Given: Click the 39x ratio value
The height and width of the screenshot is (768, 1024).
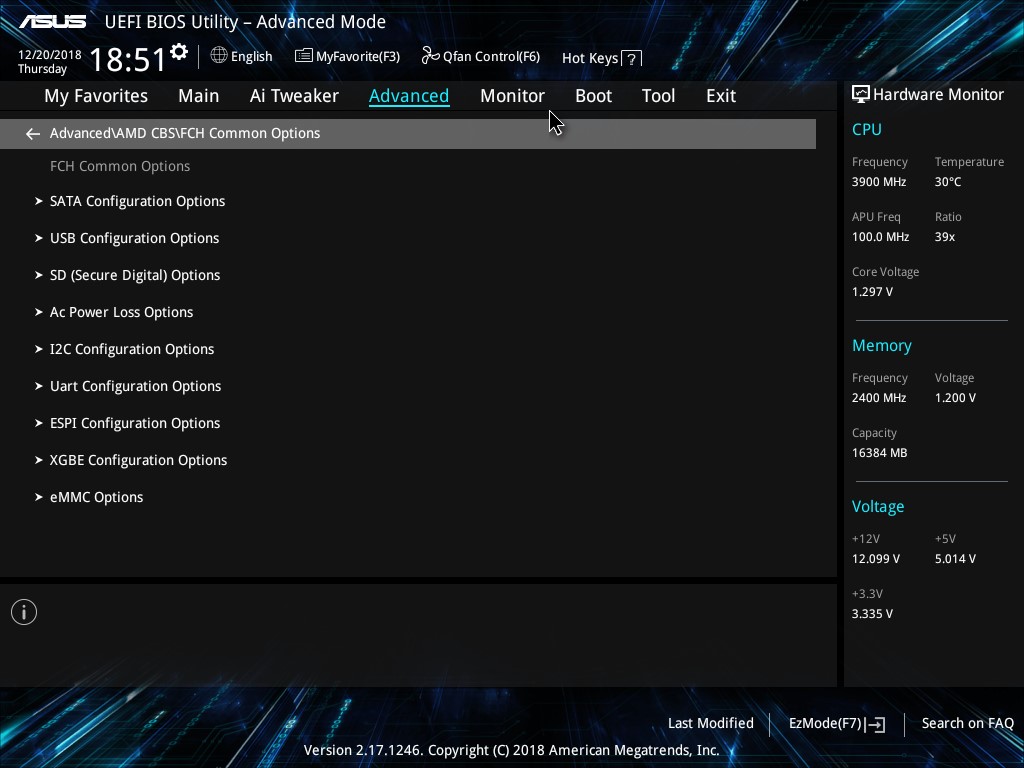Looking at the screenshot, I should (945, 237).
